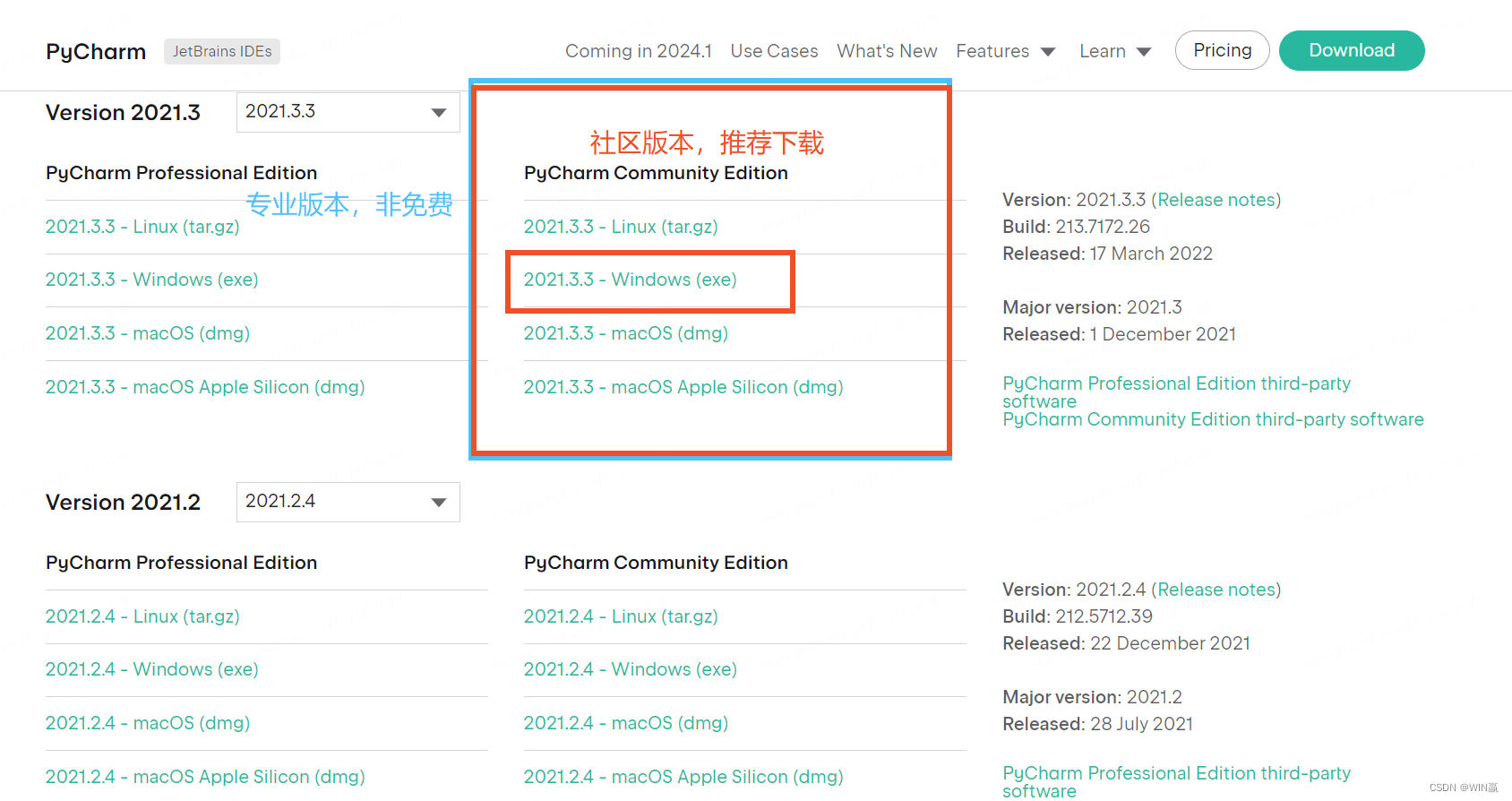1512x801 pixels.
Task: Select Build: 213.7172.26 text
Action: (x=1076, y=227)
